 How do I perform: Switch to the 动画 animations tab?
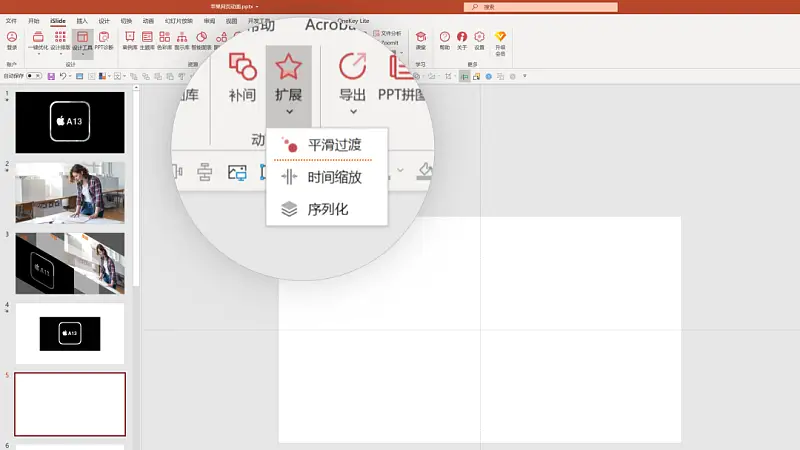(148, 21)
